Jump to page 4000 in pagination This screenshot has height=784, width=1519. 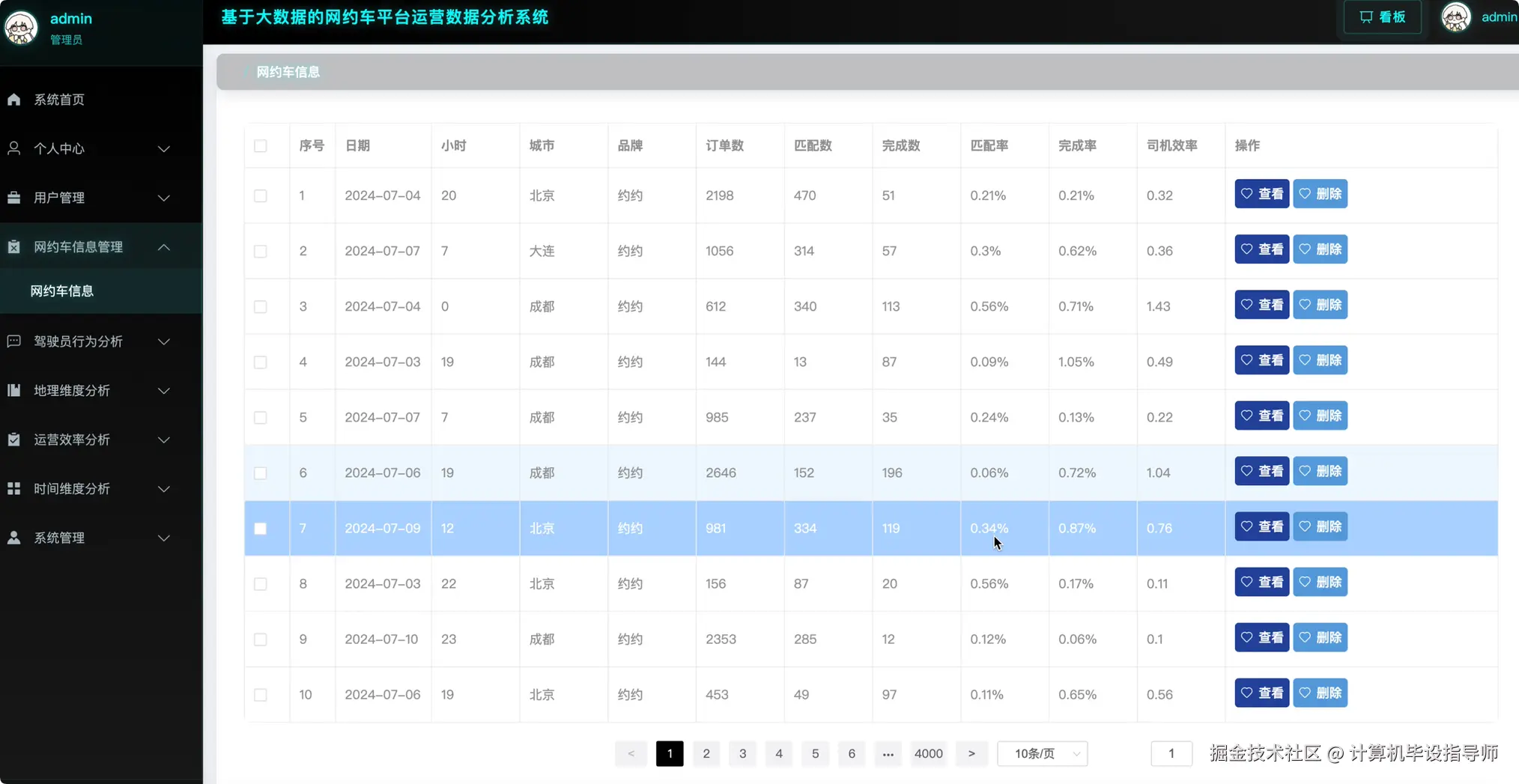point(928,754)
